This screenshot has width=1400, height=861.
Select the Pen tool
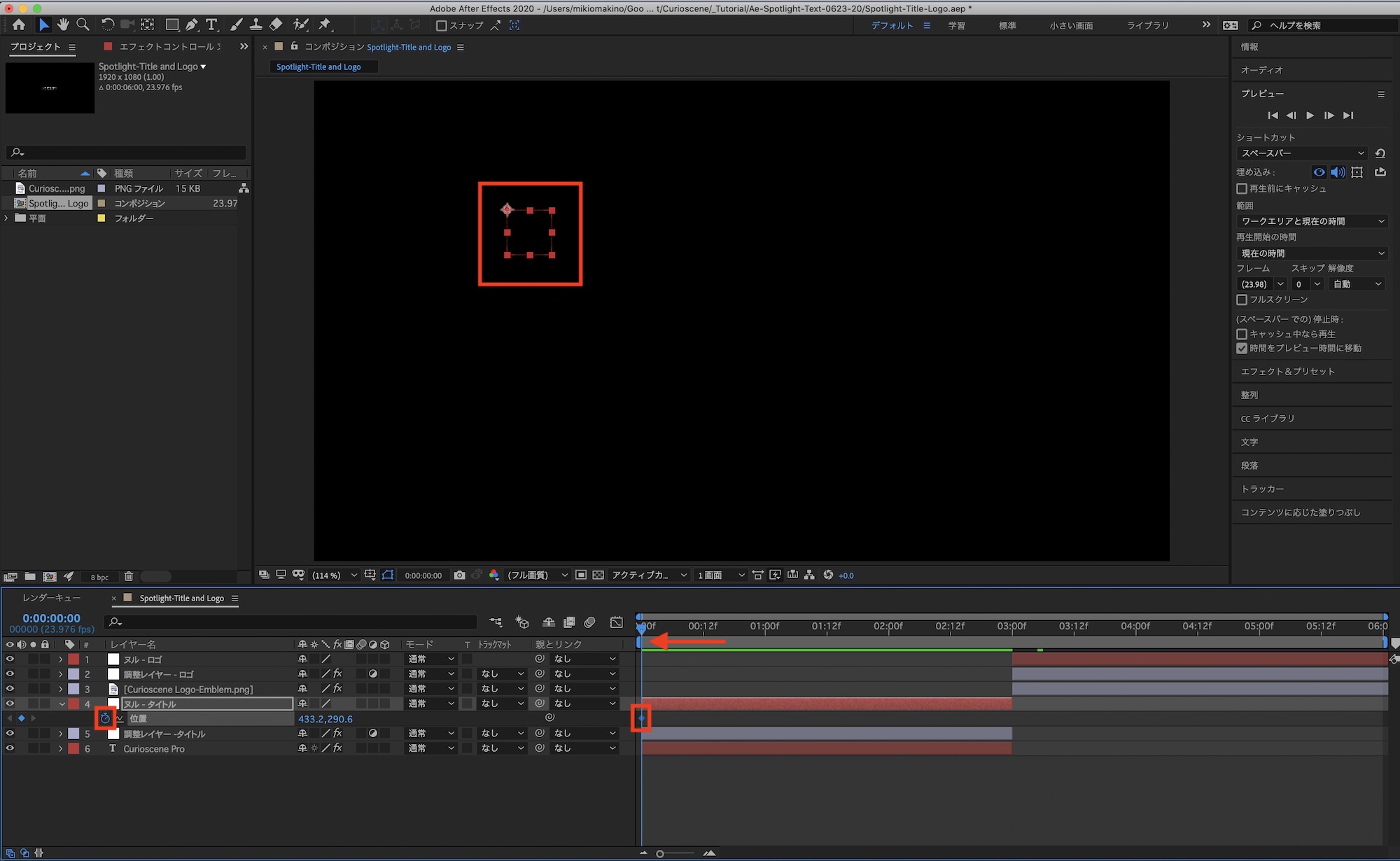(x=192, y=24)
